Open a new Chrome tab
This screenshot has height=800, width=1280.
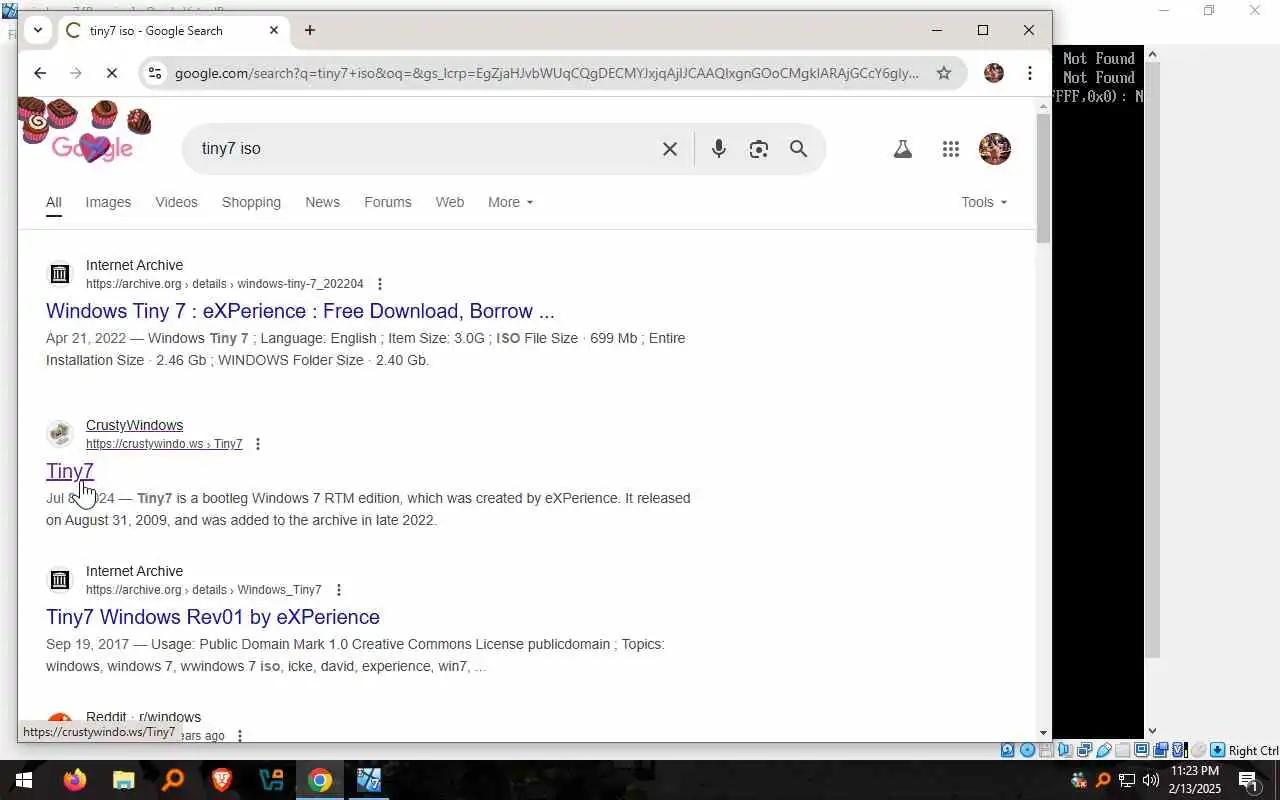tap(310, 30)
